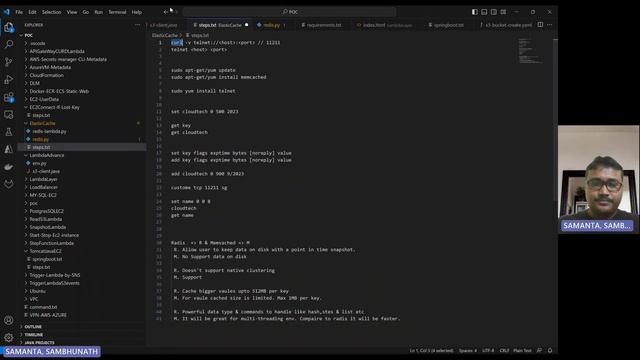
Task: Open the Terminal menu
Action: (117, 12)
